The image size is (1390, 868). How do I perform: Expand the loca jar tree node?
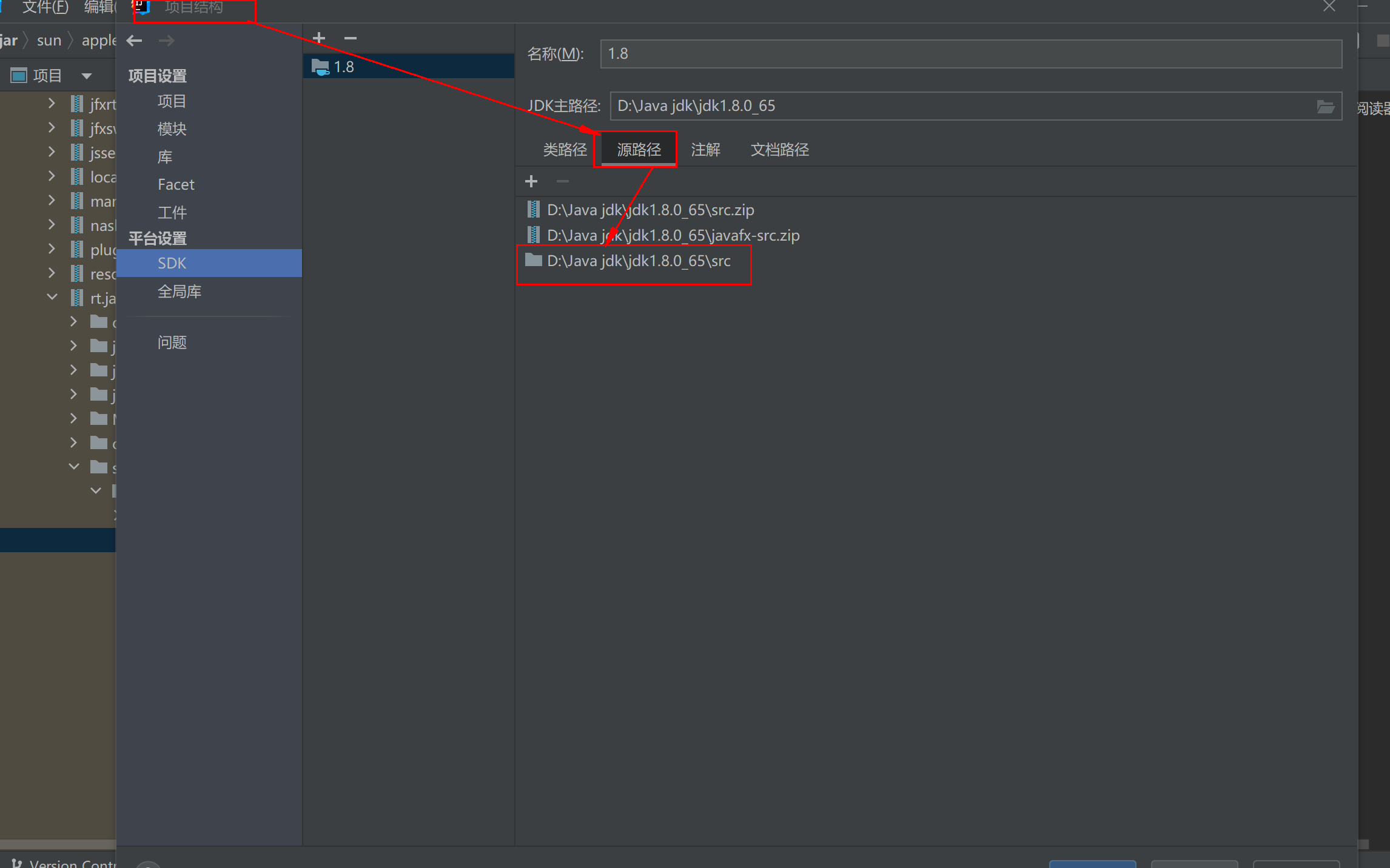click(x=52, y=176)
